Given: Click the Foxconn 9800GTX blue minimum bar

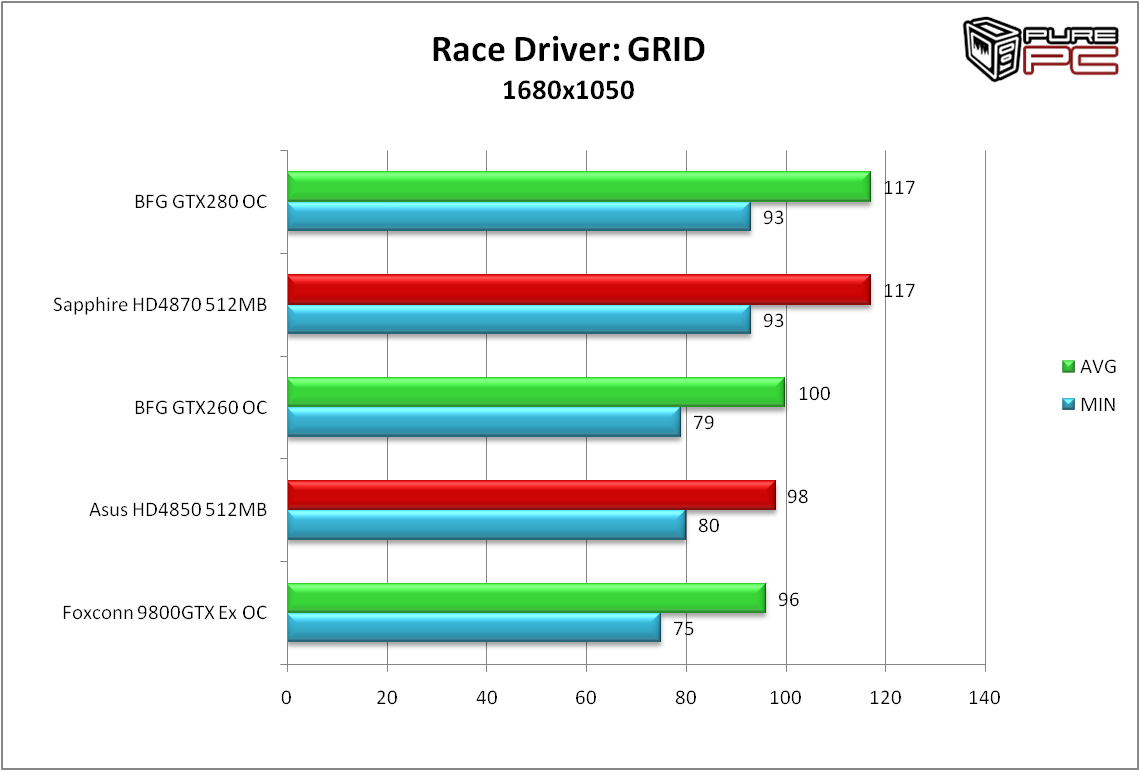Looking at the screenshot, I should pos(473,629).
